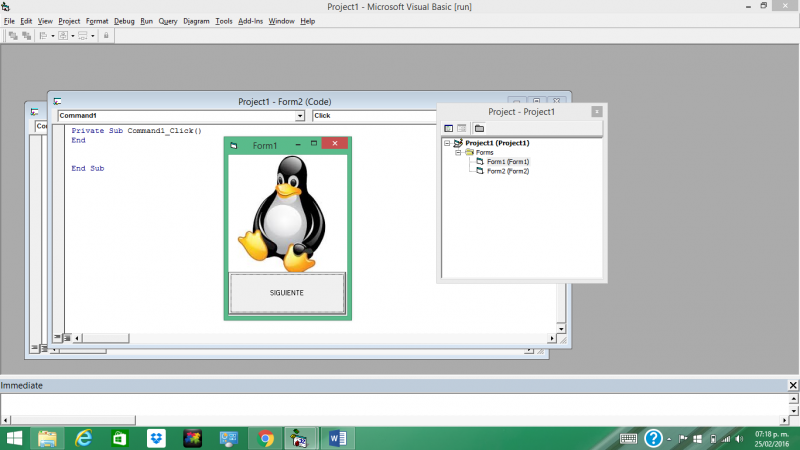Click the blue help question mark tray icon
The width and height of the screenshot is (800, 450).
[653, 439]
